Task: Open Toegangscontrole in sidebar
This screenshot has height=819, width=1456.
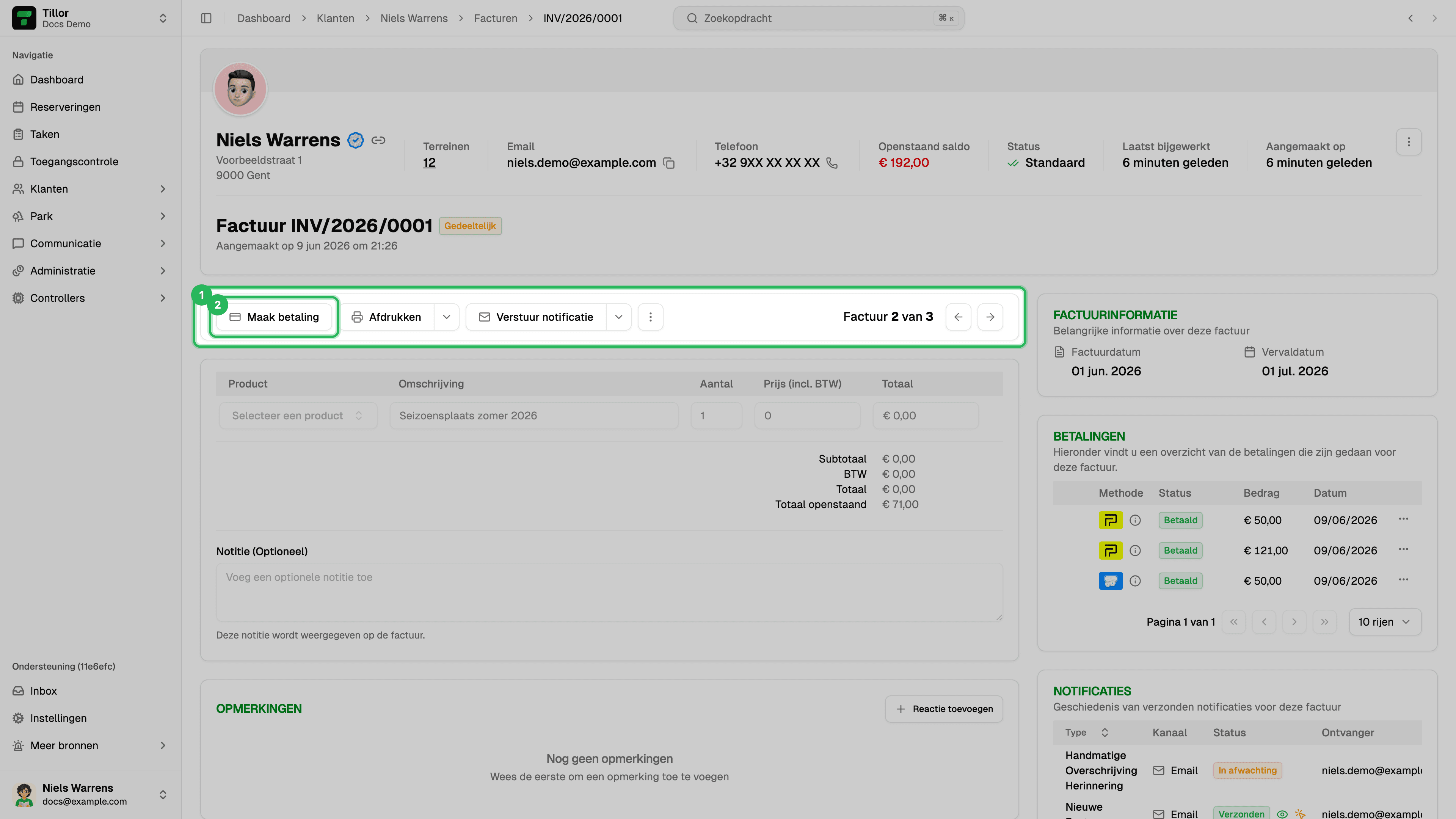Action: (91, 162)
